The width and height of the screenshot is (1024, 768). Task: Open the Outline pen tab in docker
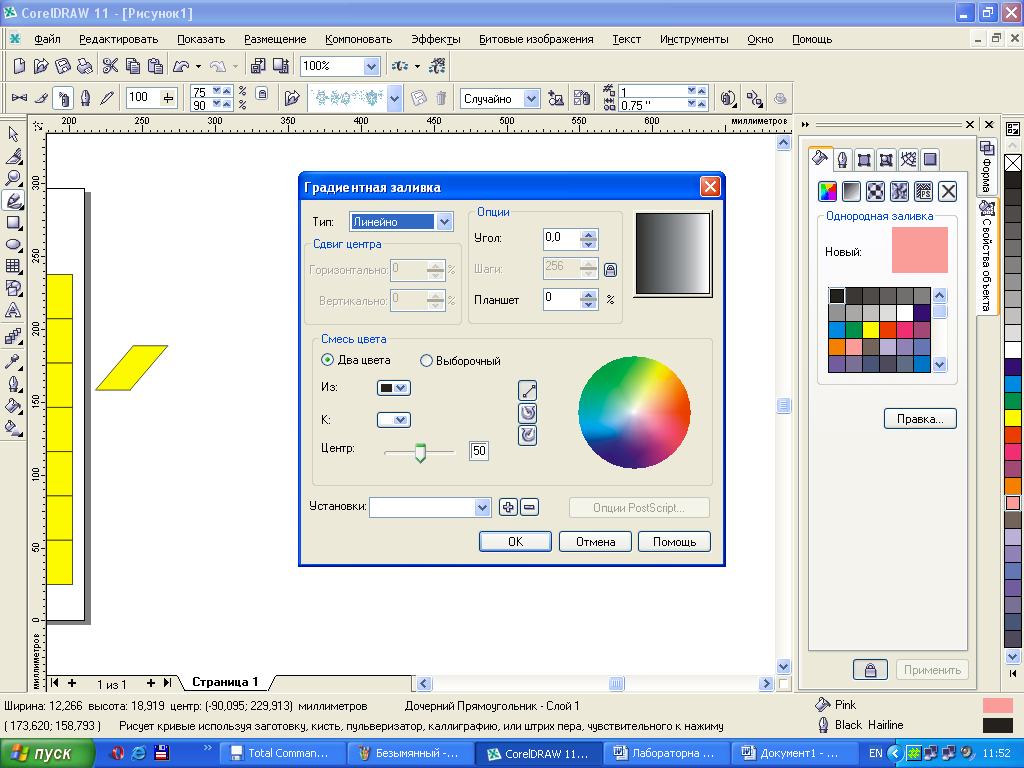(842, 159)
